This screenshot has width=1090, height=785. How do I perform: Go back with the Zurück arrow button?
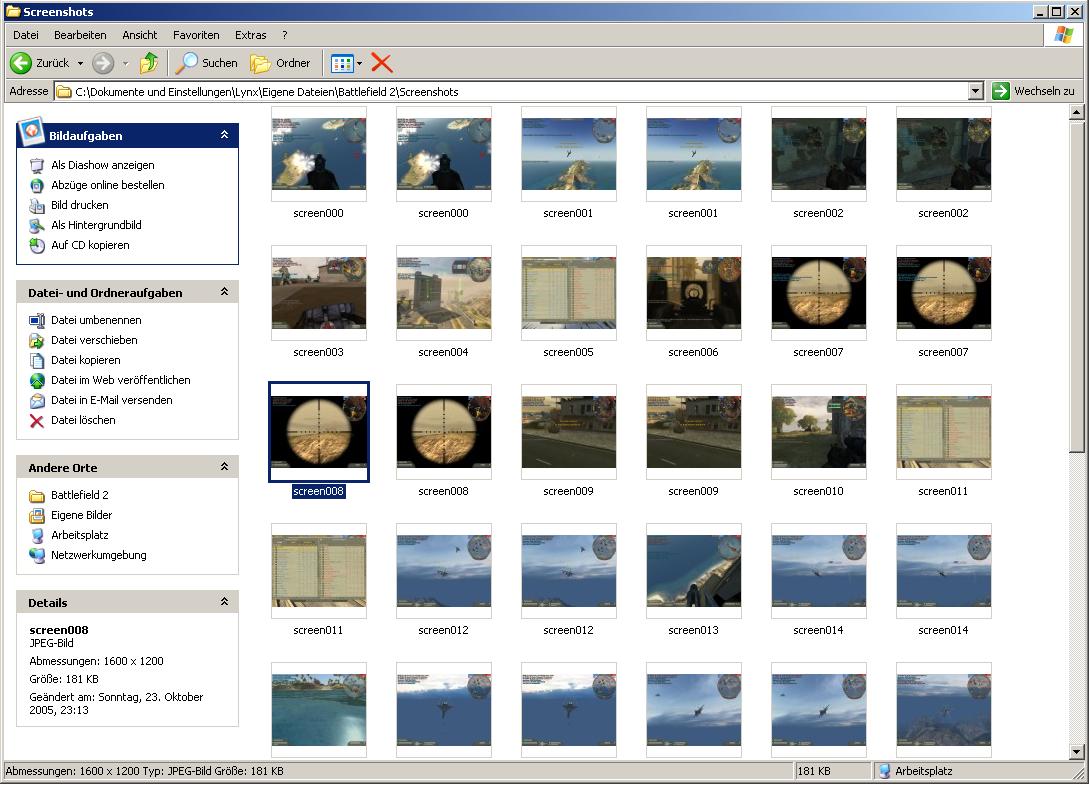pos(21,63)
